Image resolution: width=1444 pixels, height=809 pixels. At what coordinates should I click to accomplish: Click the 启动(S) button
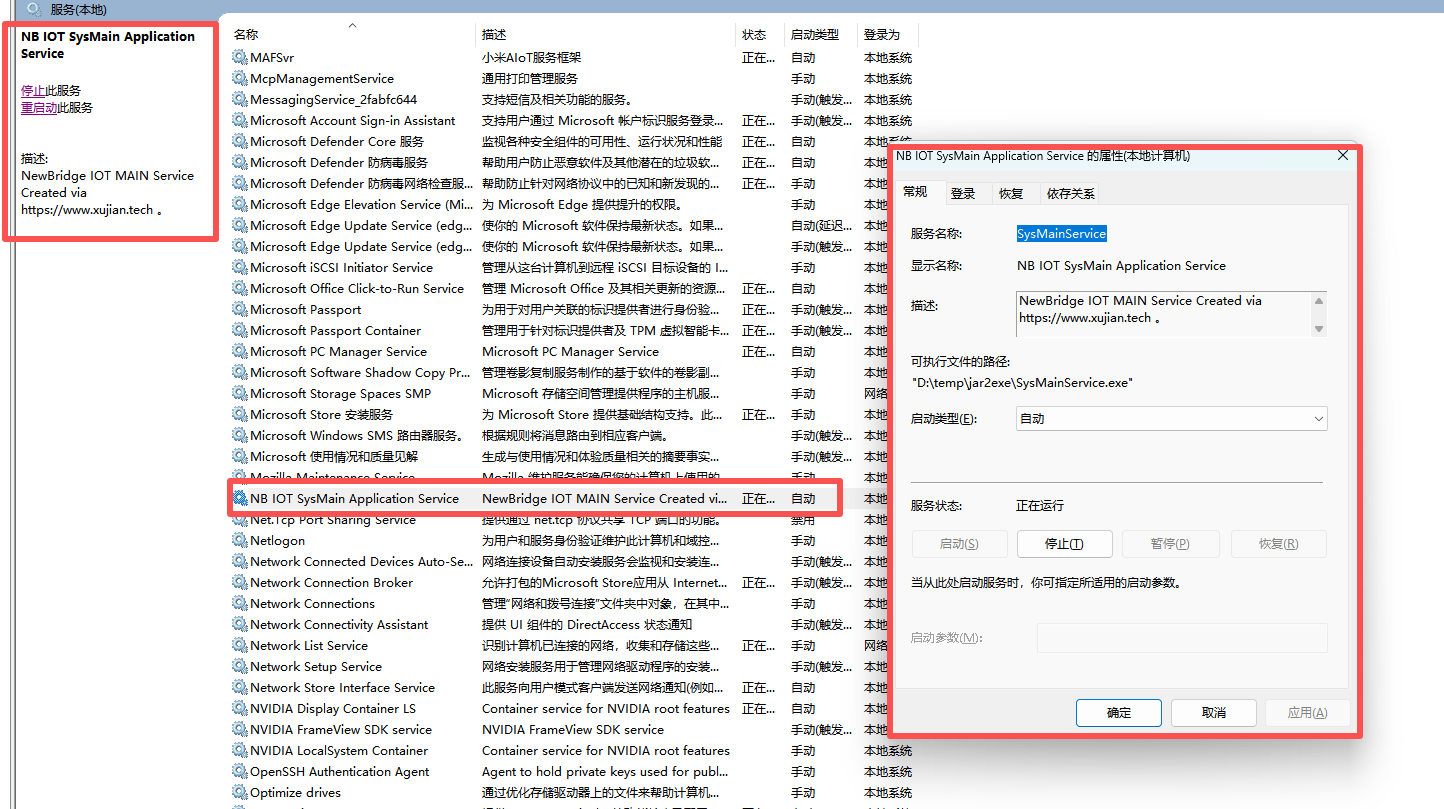click(x=959, y=544)
